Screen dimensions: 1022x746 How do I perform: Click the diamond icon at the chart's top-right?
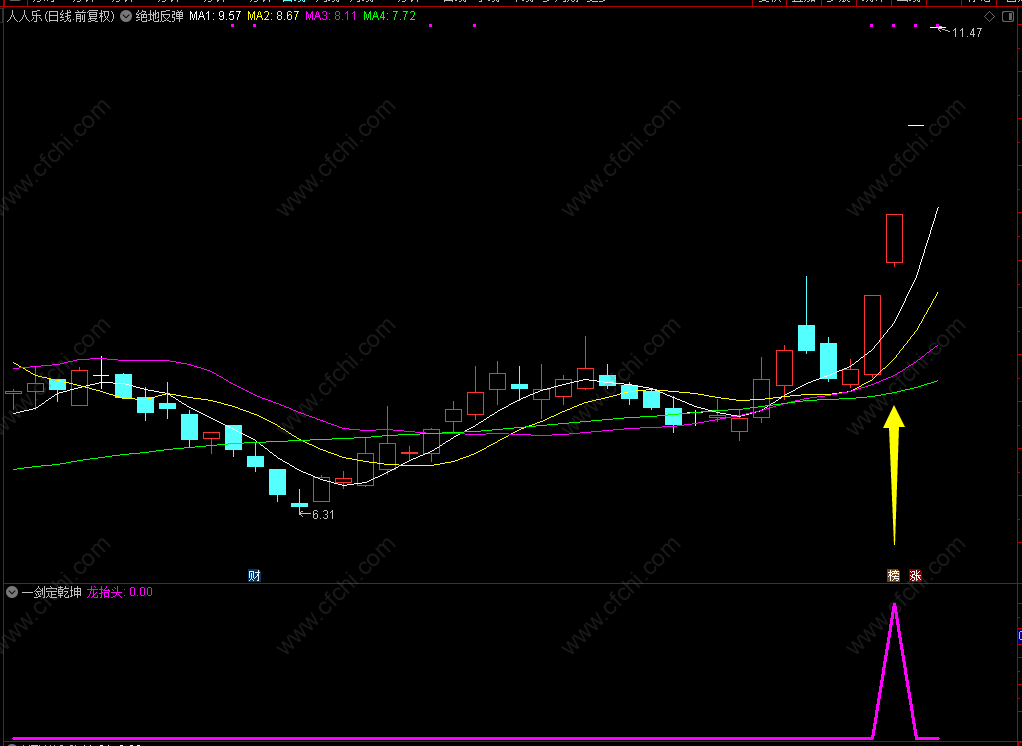(x=989, y=16)
